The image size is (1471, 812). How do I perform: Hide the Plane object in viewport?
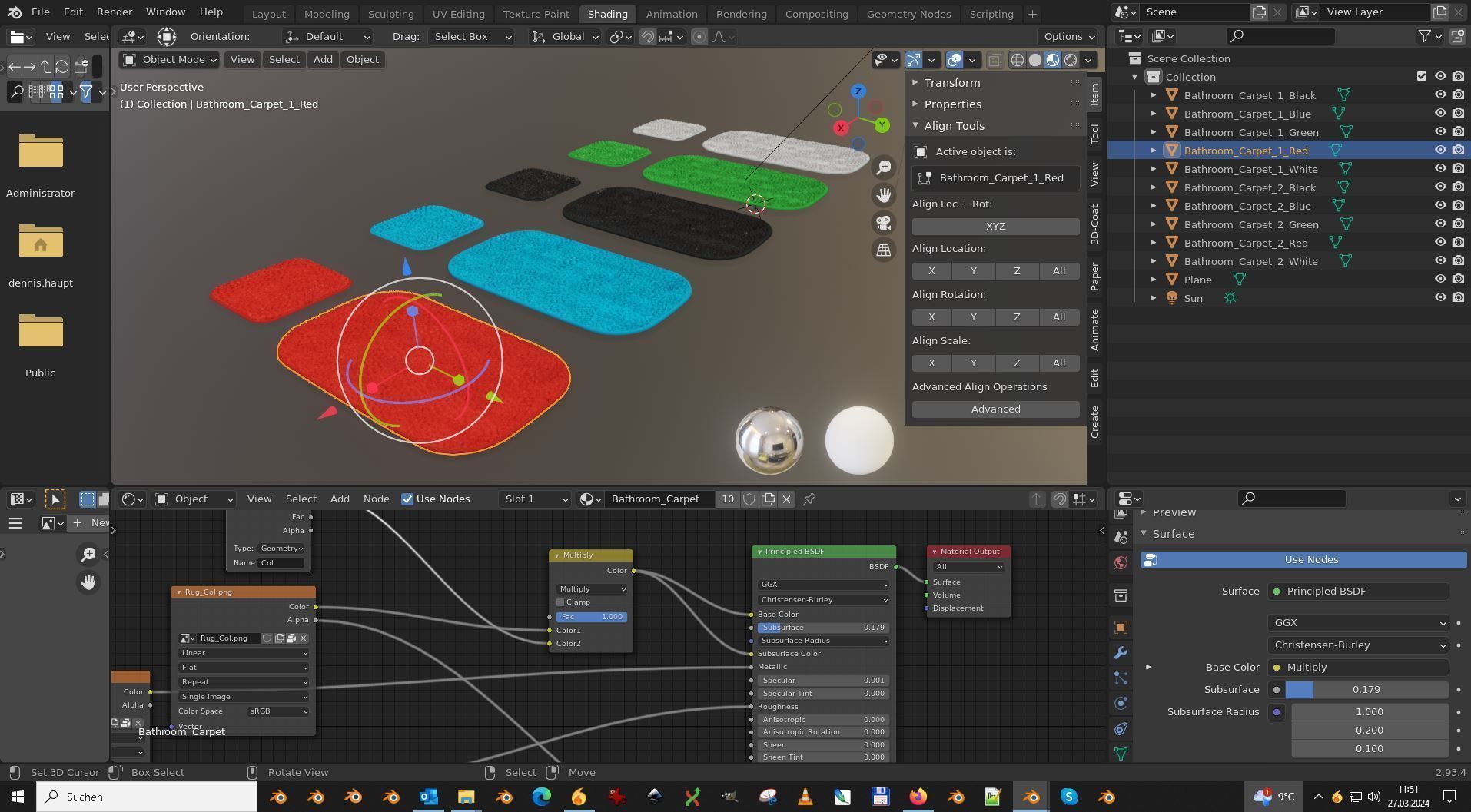tap(1440, 280)
